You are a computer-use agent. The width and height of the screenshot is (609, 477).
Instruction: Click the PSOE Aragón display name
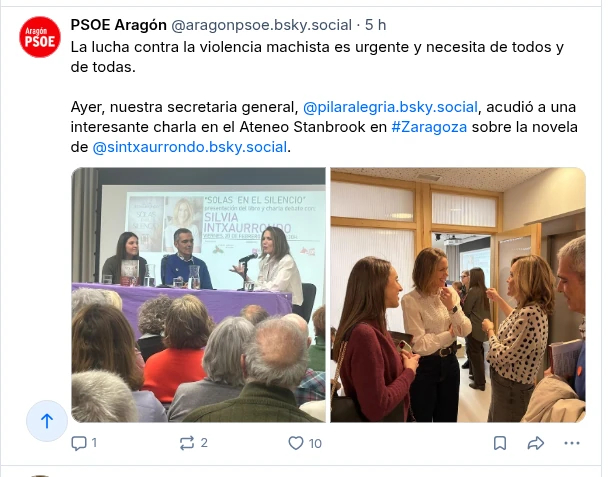click(x=118, y=25)
